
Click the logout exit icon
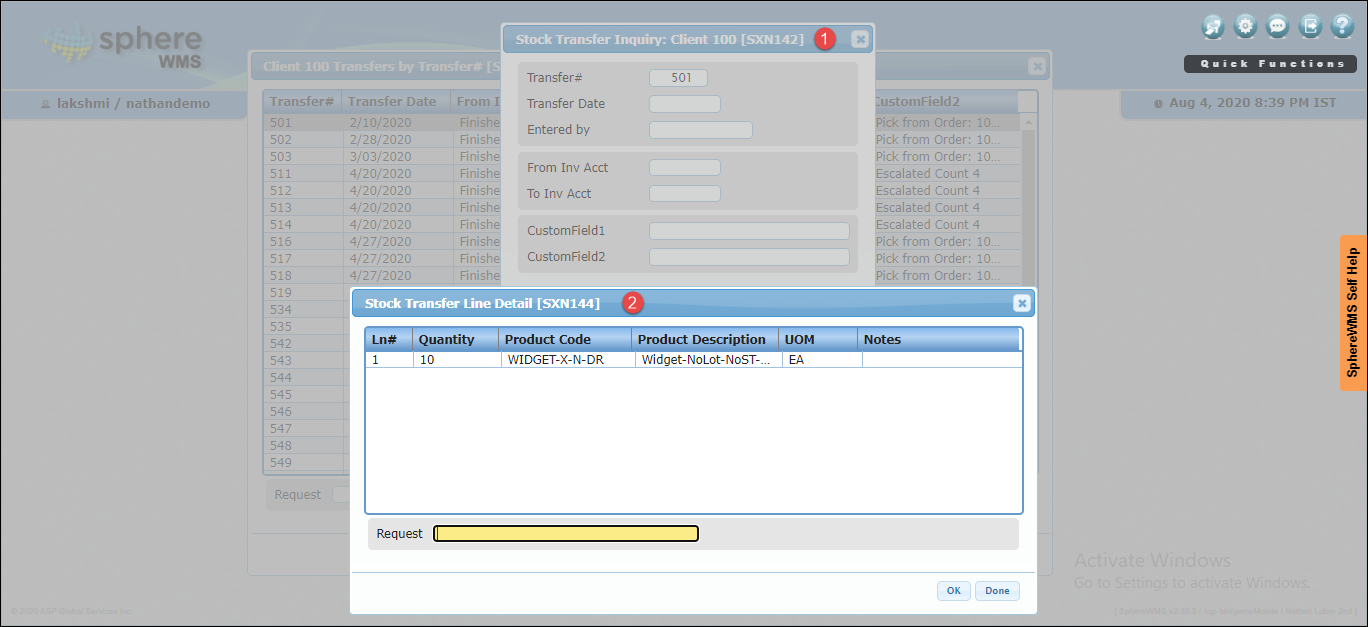coord(1310,27)
